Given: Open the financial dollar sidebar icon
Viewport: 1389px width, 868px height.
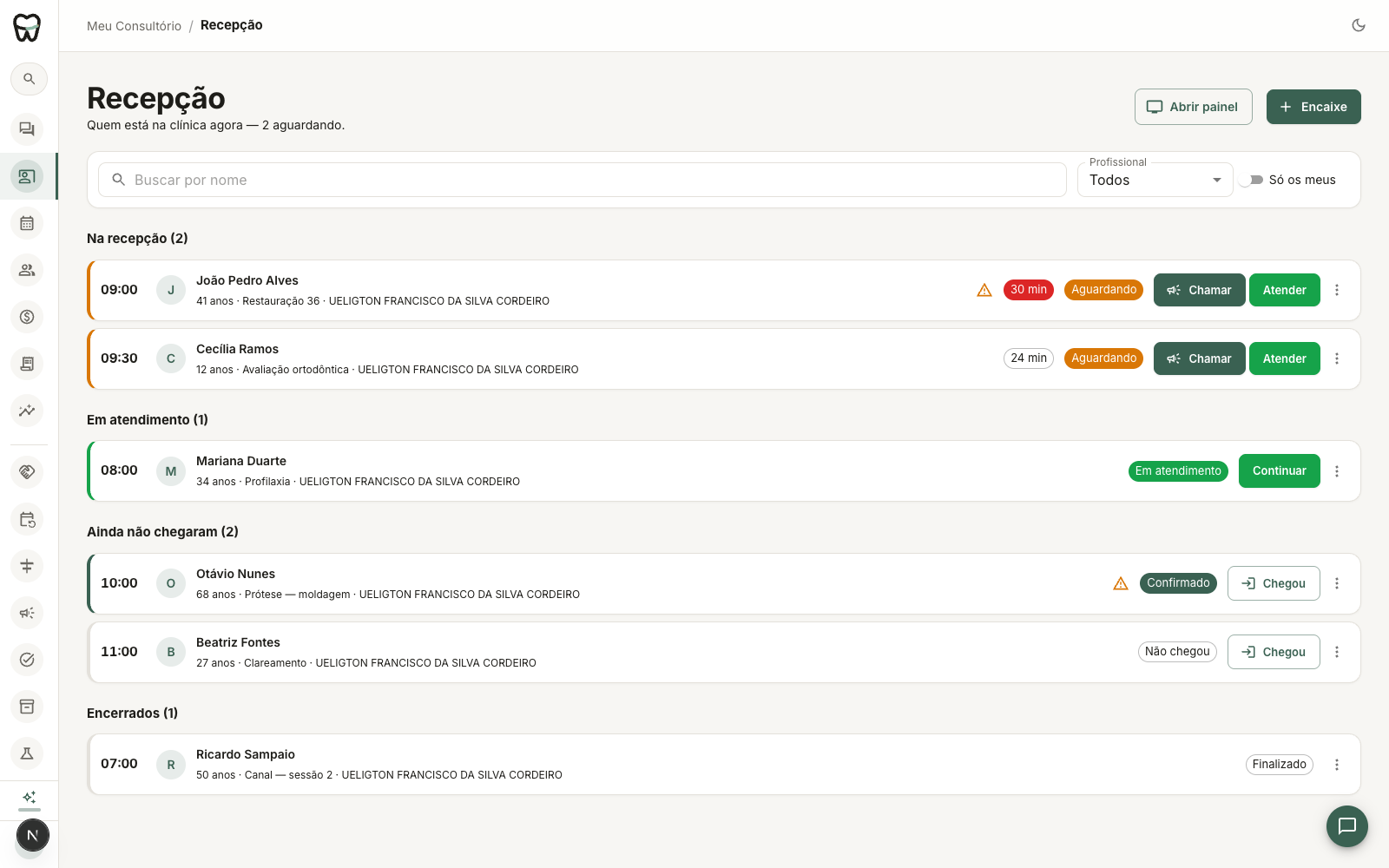Looking at the screenshot, I should click(x=27, y=317).
